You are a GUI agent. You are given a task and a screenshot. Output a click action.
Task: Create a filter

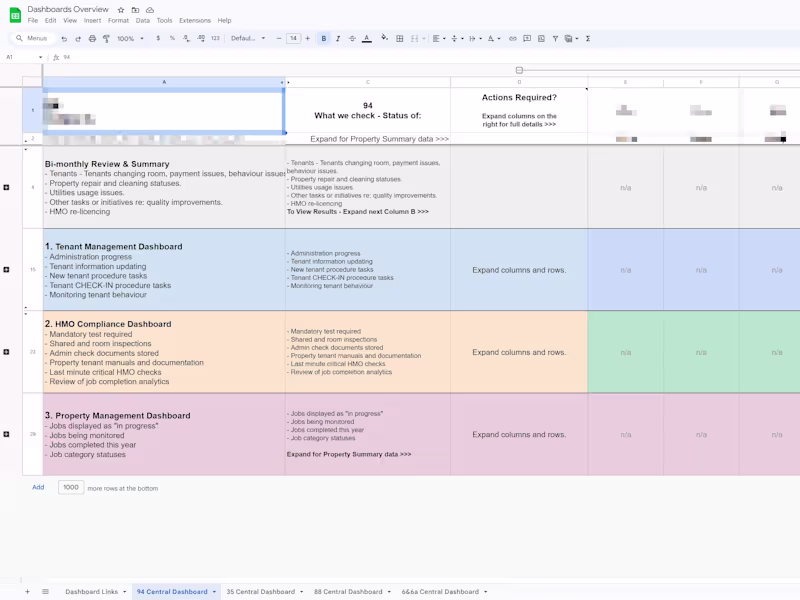555,38
